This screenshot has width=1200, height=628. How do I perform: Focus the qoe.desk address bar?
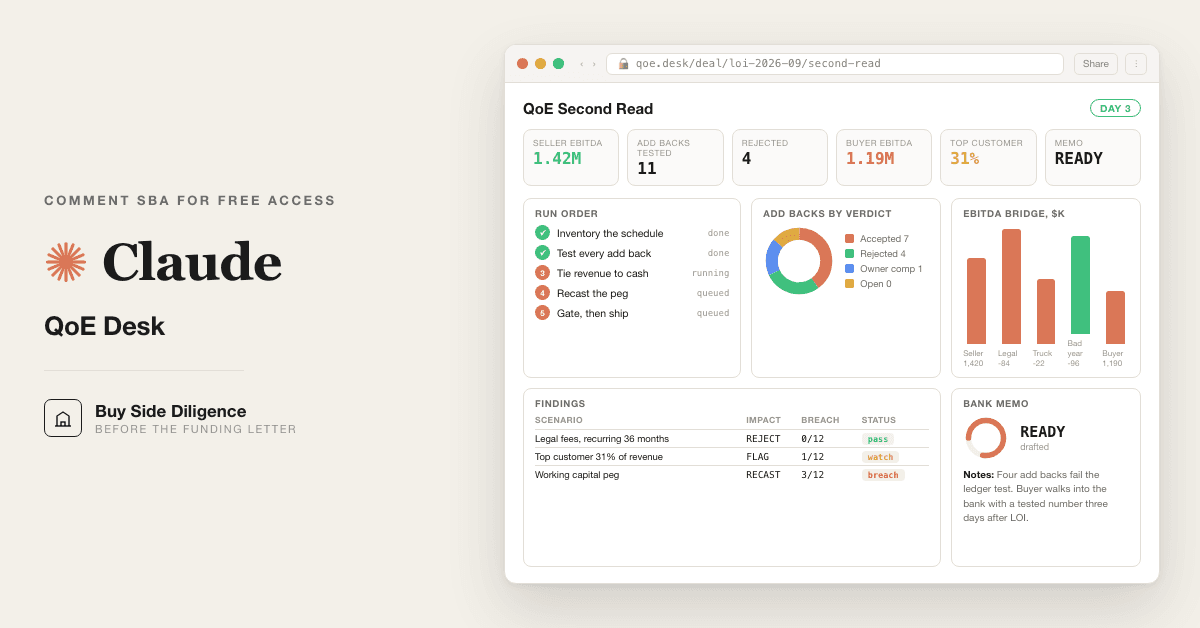[x=835, y=64]
